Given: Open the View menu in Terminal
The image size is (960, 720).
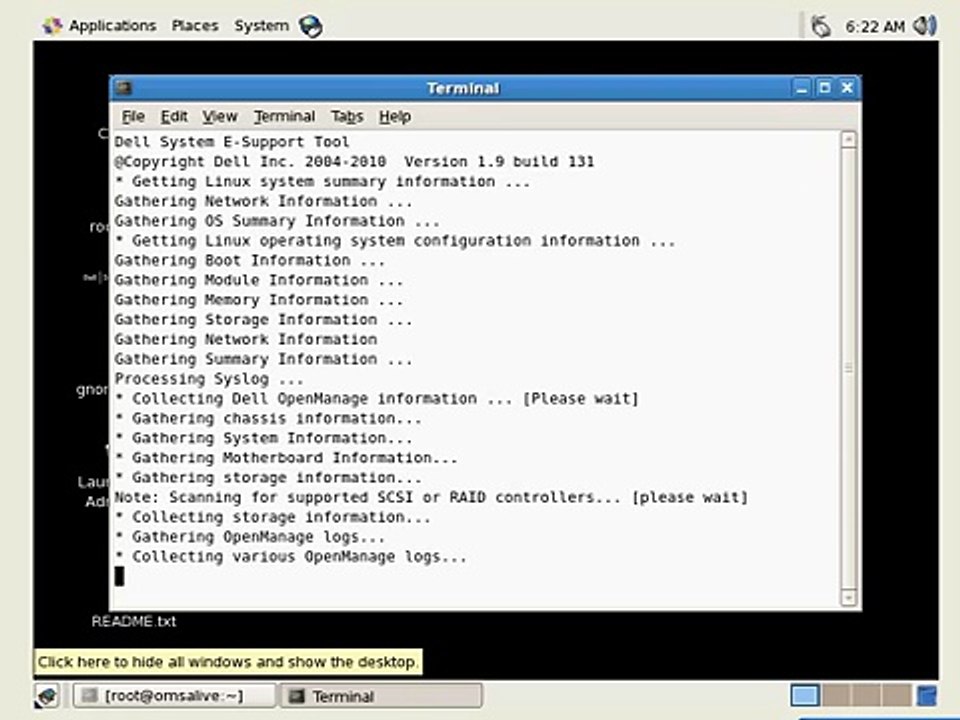Looking at the screenshot, I should pos(220,116).
